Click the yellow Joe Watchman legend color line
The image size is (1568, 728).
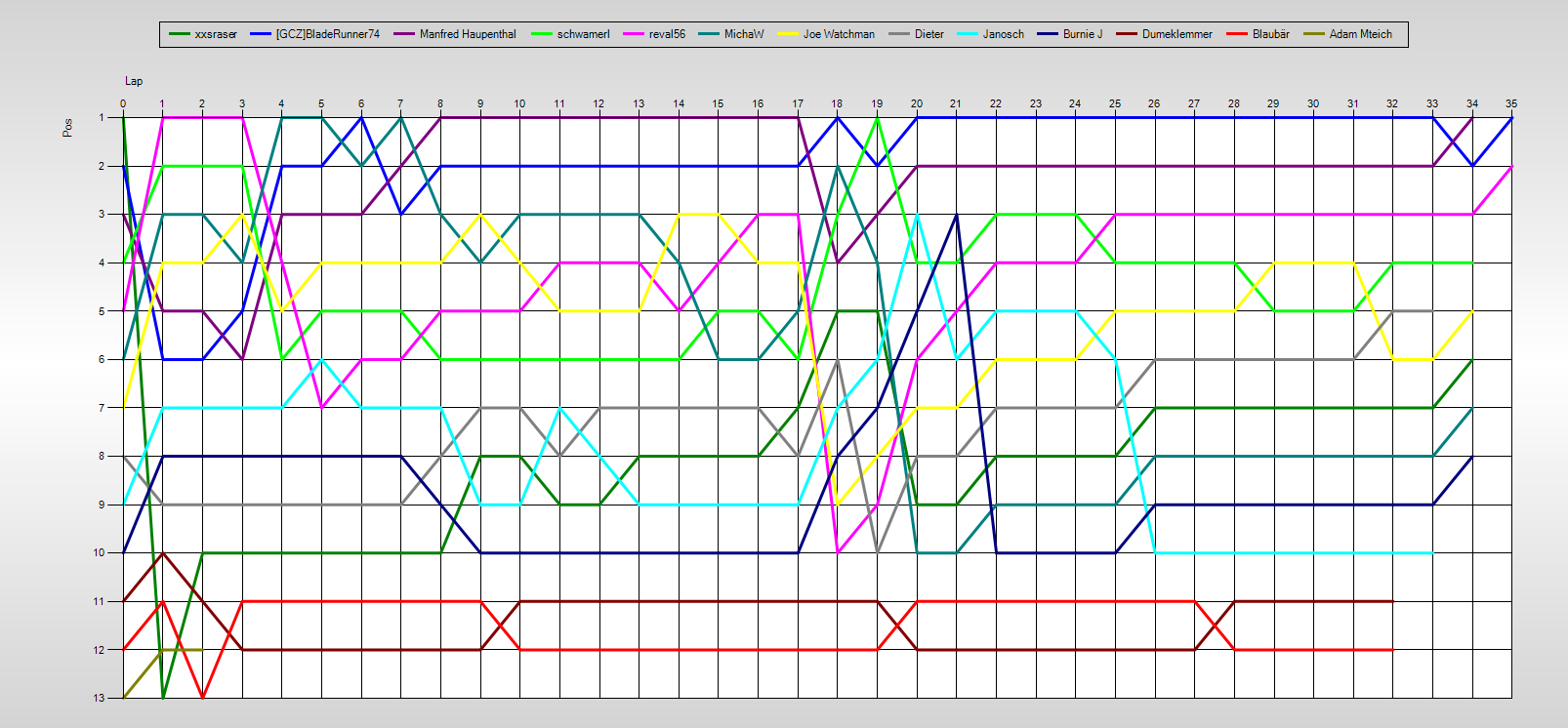[x=788, y=34]
